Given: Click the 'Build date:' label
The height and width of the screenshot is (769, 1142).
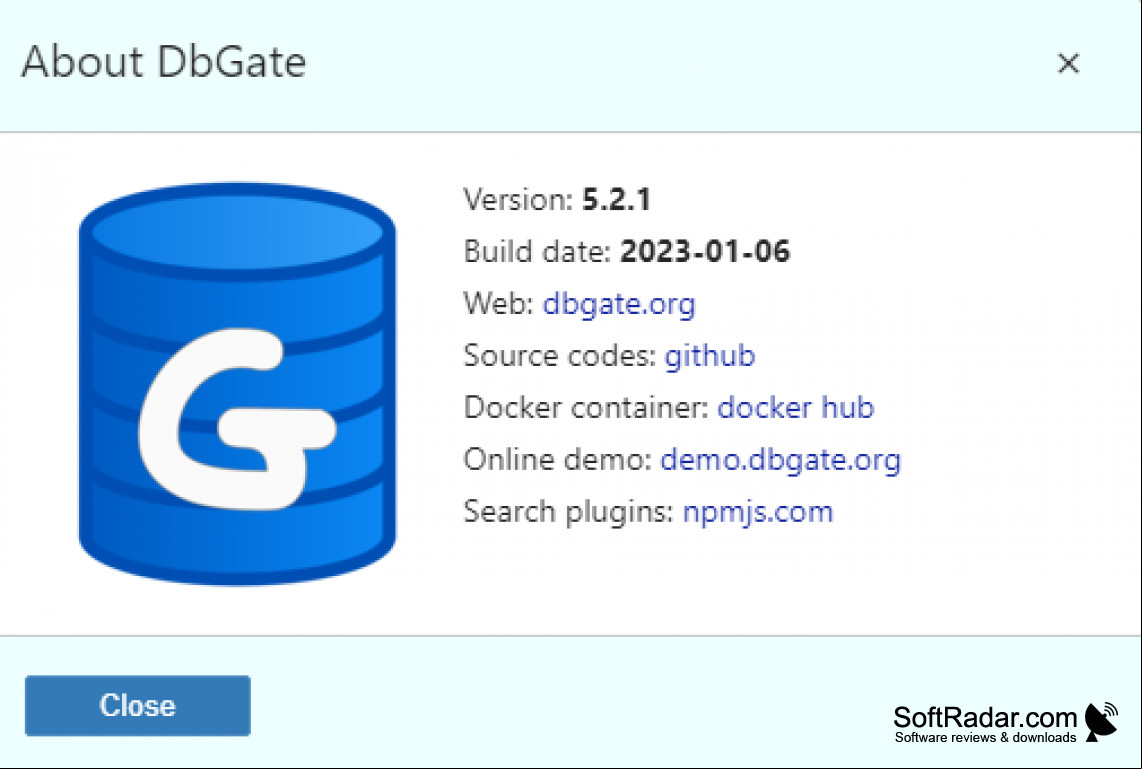Looking at the screenshot, I should coord(537,252).
